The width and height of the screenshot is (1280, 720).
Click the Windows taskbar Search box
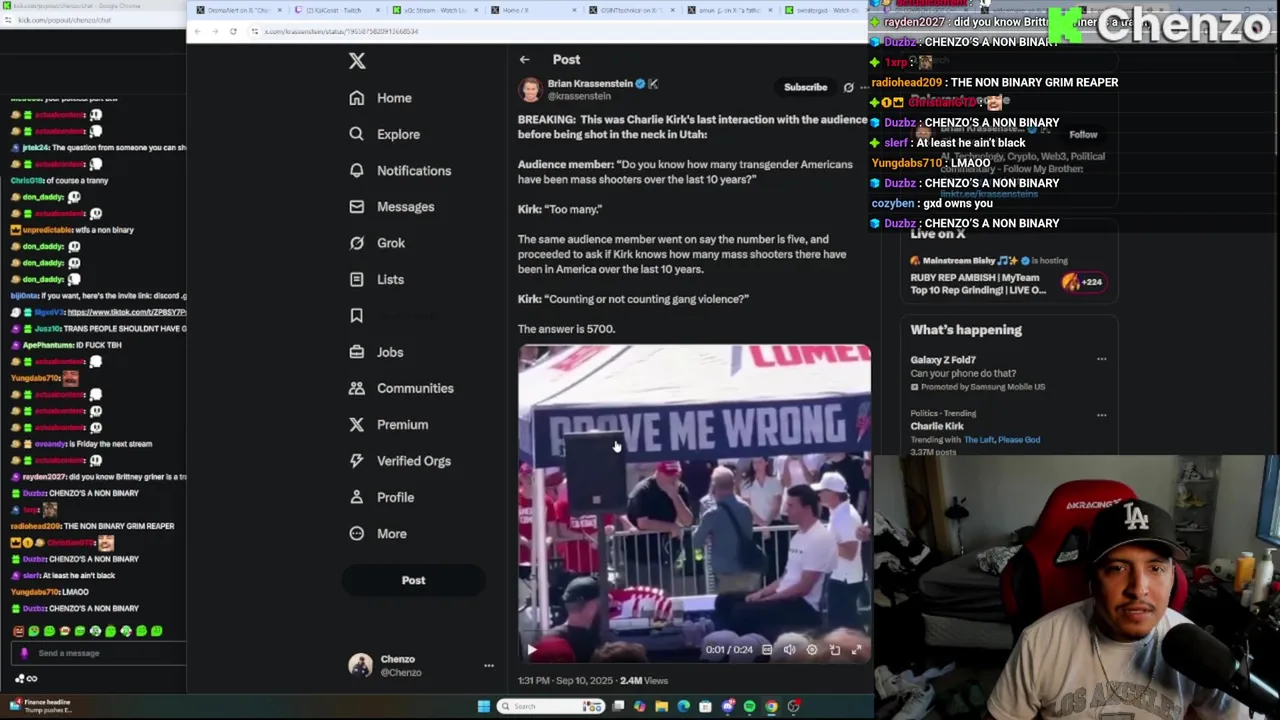551,707
